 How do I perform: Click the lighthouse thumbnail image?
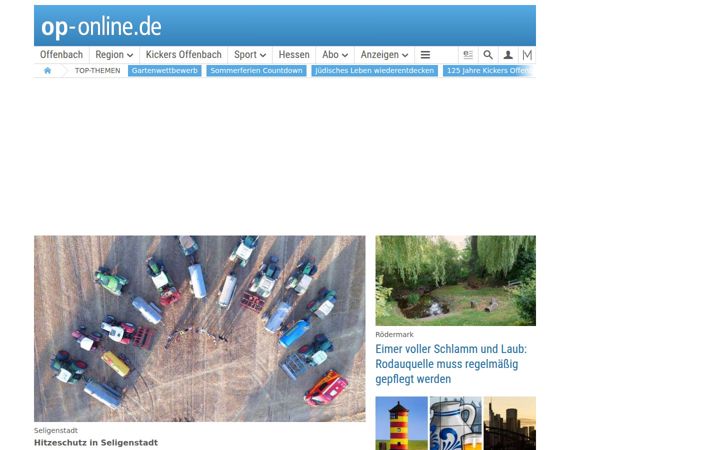pos(401,423)
